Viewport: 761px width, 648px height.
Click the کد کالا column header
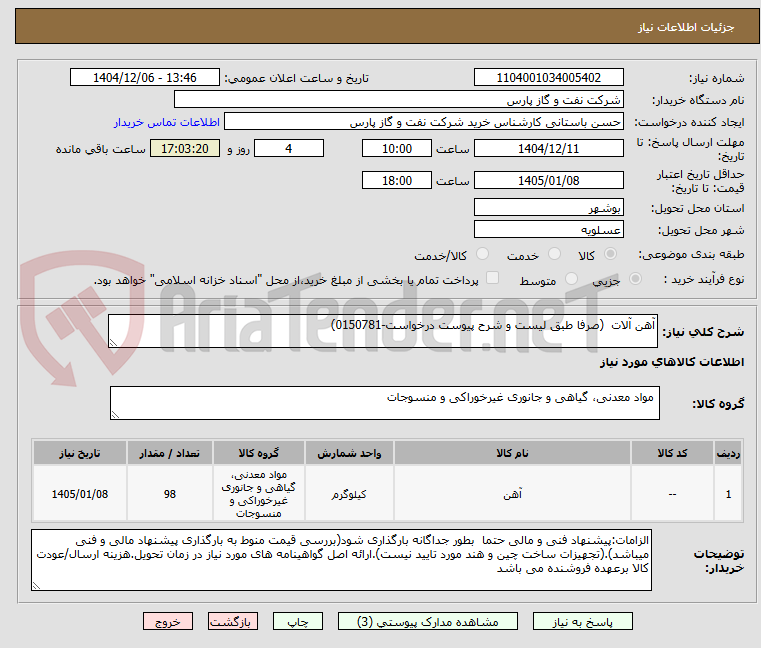672,453
